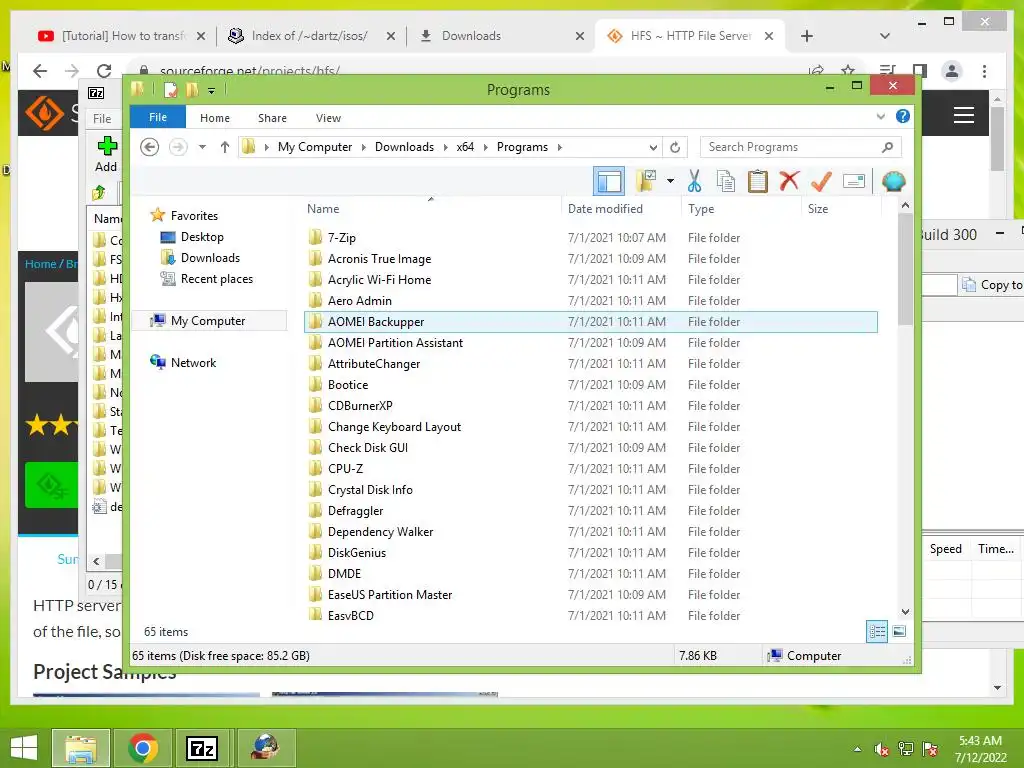Open the Share ribbon tab
Screen dimensions: 1024x768
[272, 118]
